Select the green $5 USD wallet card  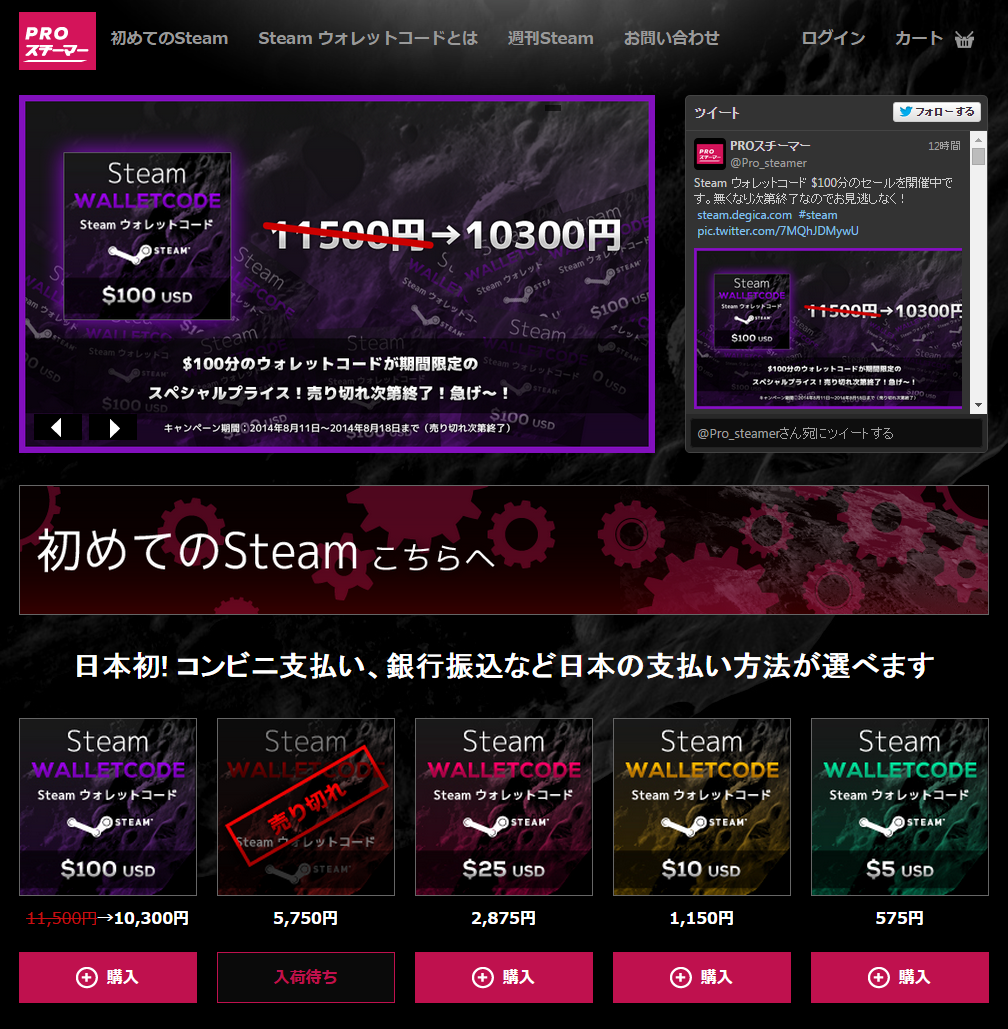point(900,807)
